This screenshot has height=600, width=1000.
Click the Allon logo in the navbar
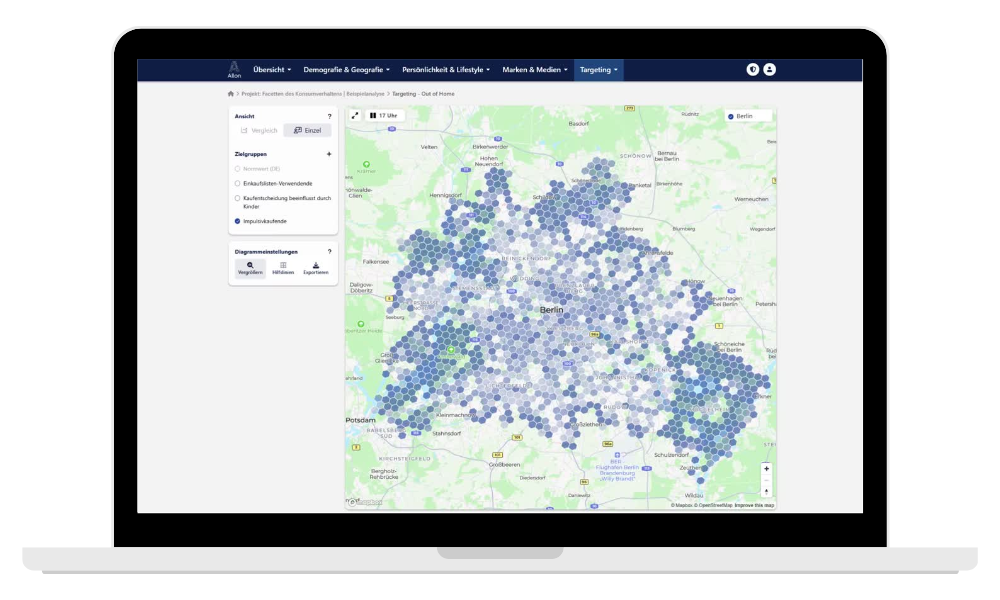pos(234,69)
